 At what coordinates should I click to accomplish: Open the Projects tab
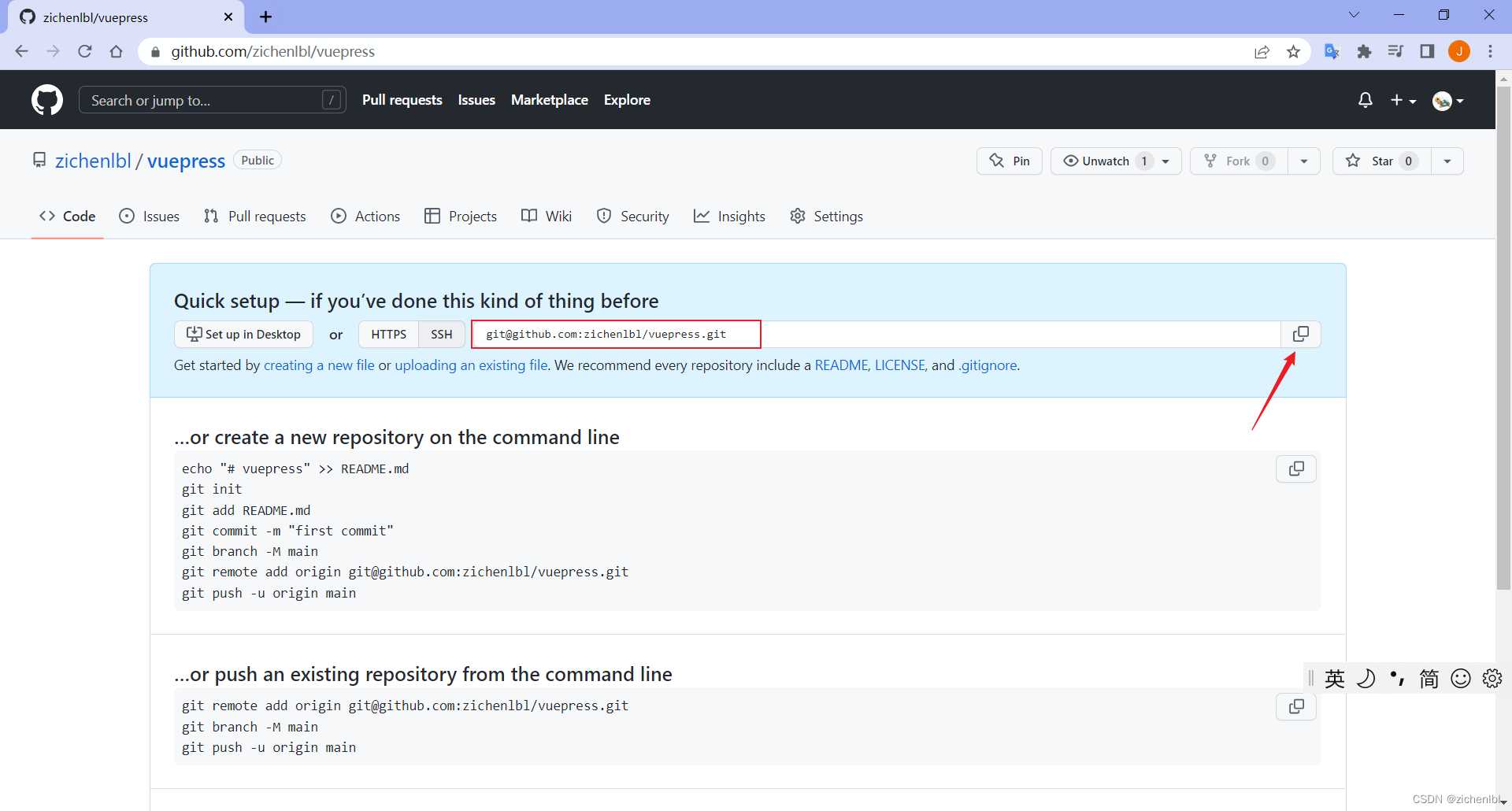(461, 216)
